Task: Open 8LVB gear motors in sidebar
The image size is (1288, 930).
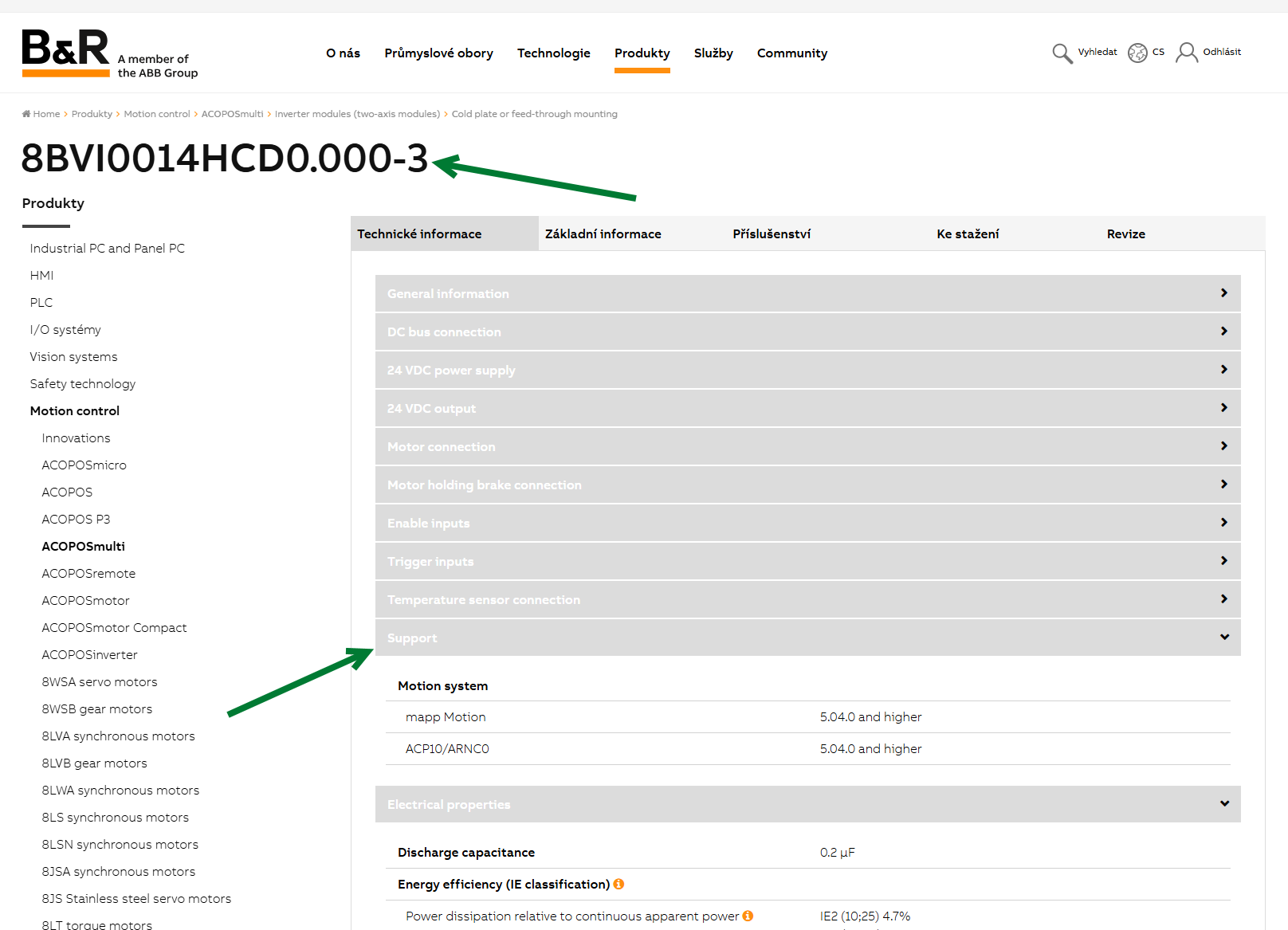Action: pos(94,763)
